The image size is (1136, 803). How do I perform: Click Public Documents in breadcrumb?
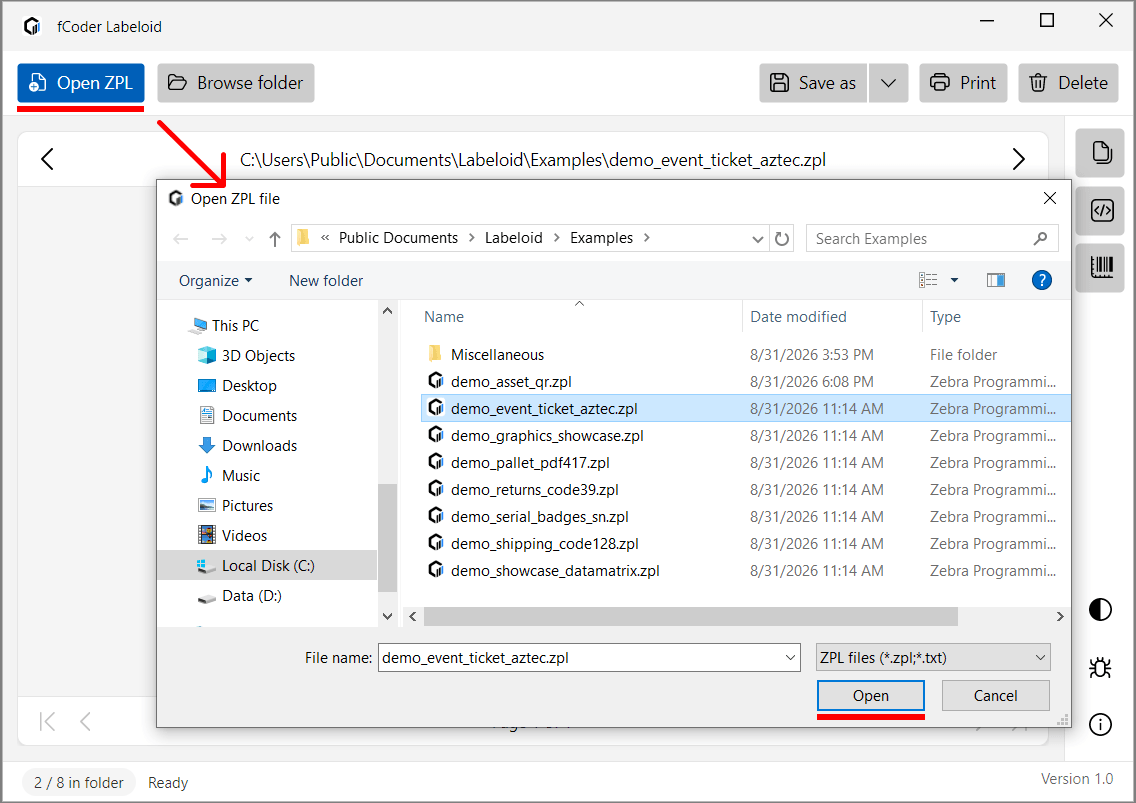point(398,238)
